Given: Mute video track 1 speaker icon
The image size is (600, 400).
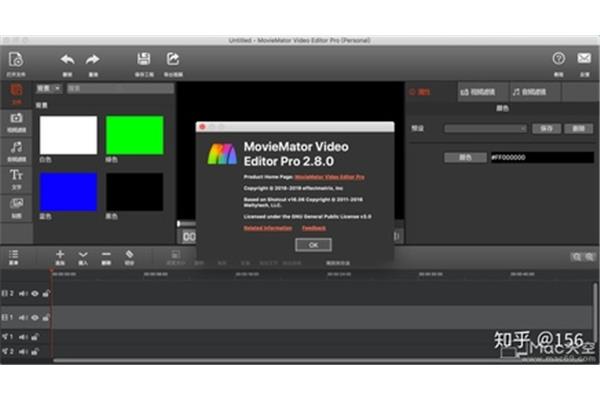Looking at the screenshot, I should [23, 317].
